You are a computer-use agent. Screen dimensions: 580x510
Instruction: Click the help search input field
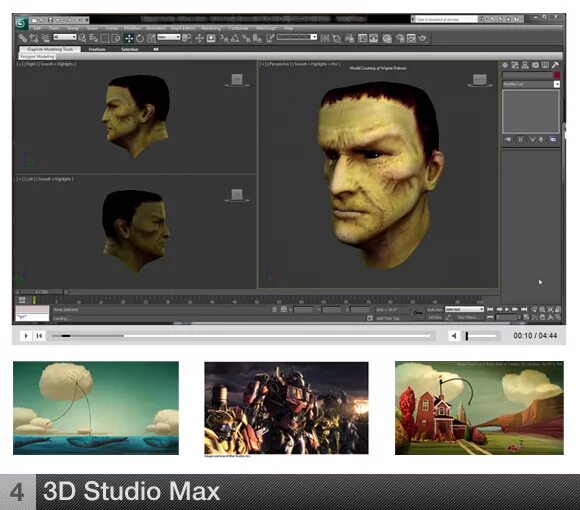[x=445, y=19]
